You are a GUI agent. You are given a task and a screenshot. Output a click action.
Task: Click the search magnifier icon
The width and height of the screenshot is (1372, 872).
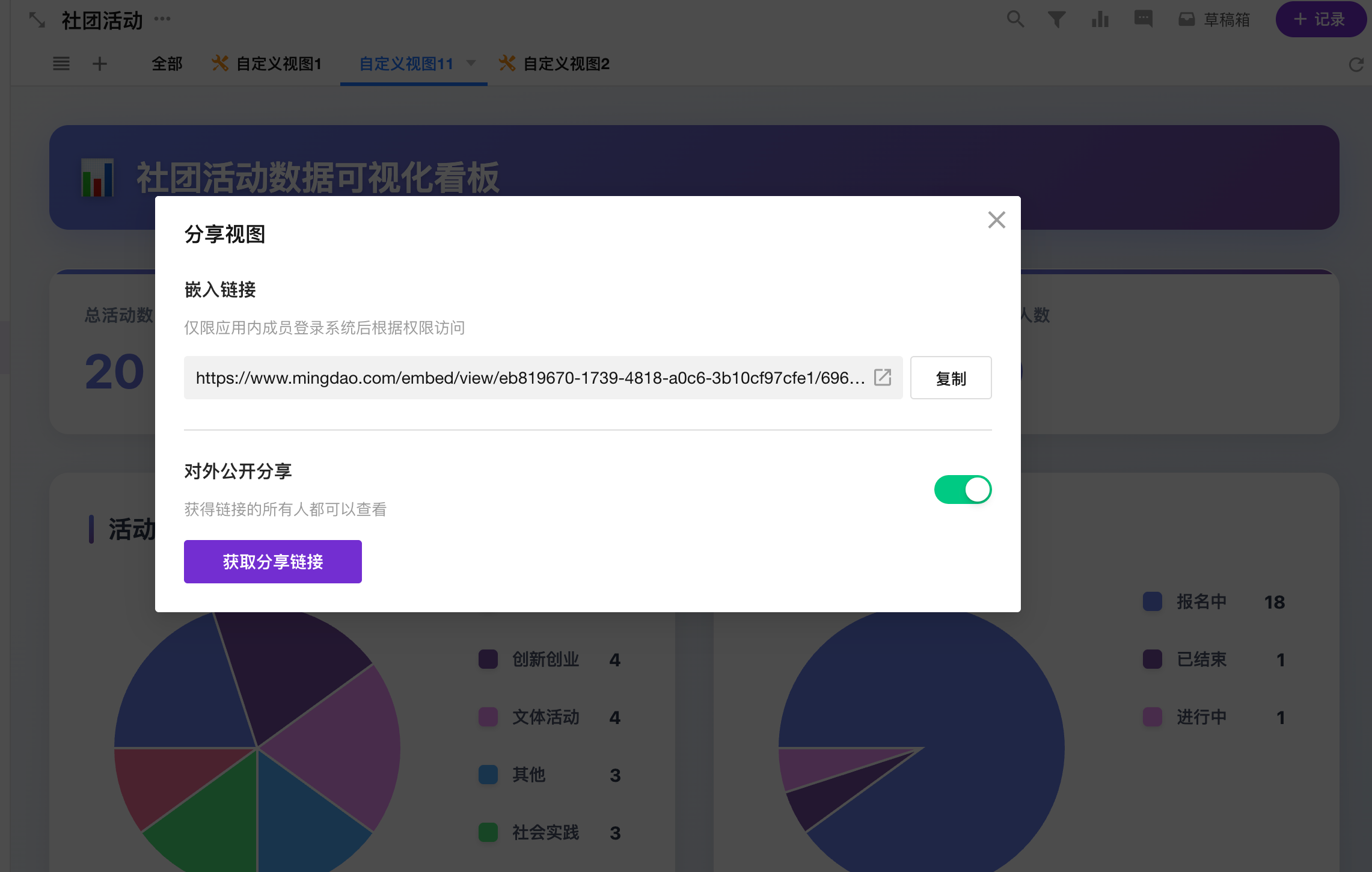click(x=1015, y=19)
